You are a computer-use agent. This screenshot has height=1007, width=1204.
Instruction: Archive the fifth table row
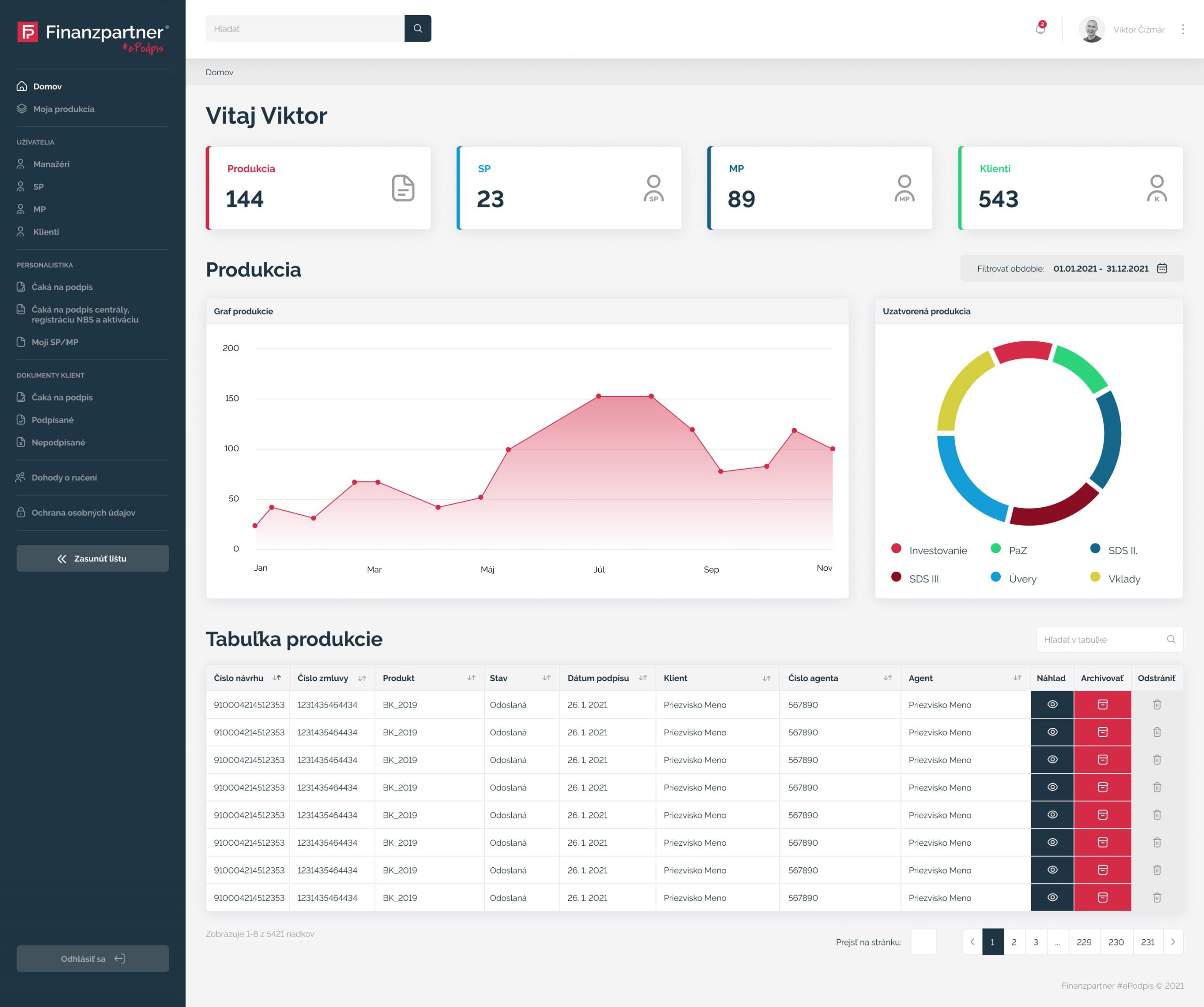(1102, 814)
